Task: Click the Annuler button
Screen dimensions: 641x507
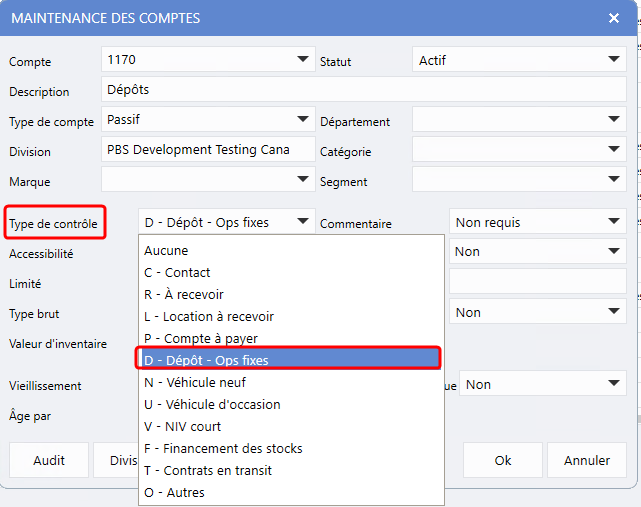Action: (x=587, y=460)
